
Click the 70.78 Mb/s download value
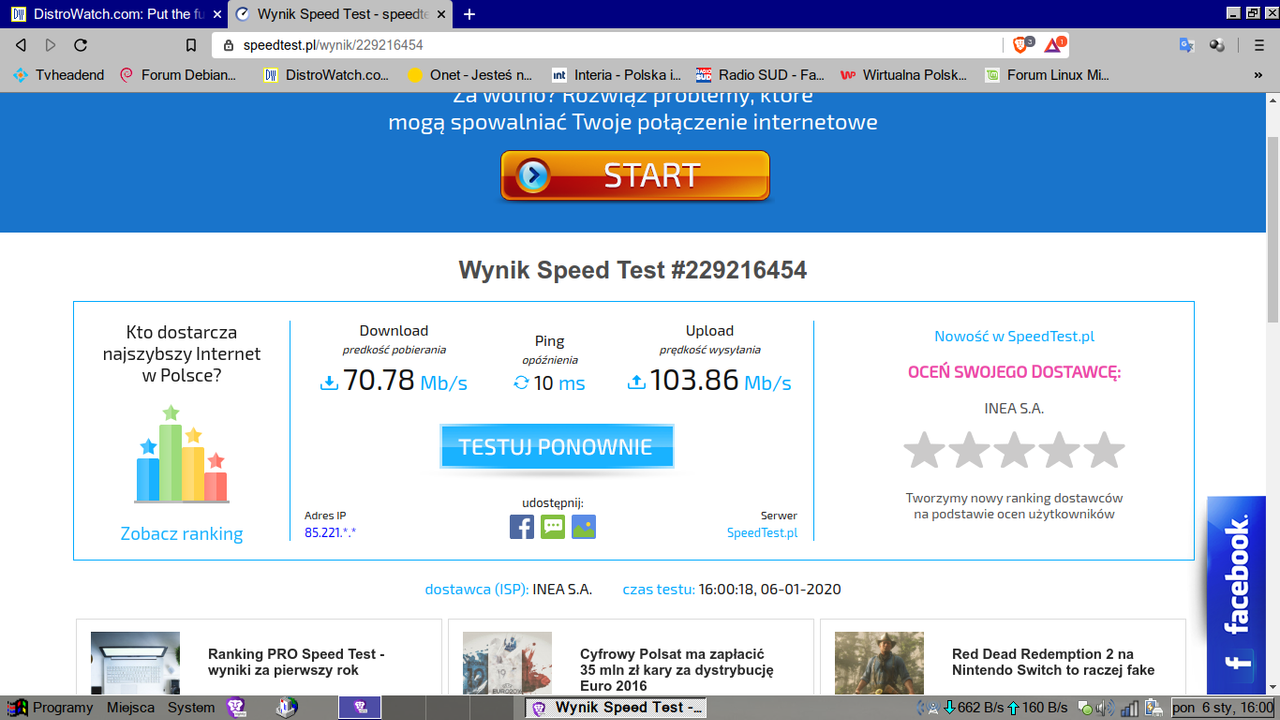[394, 381]
